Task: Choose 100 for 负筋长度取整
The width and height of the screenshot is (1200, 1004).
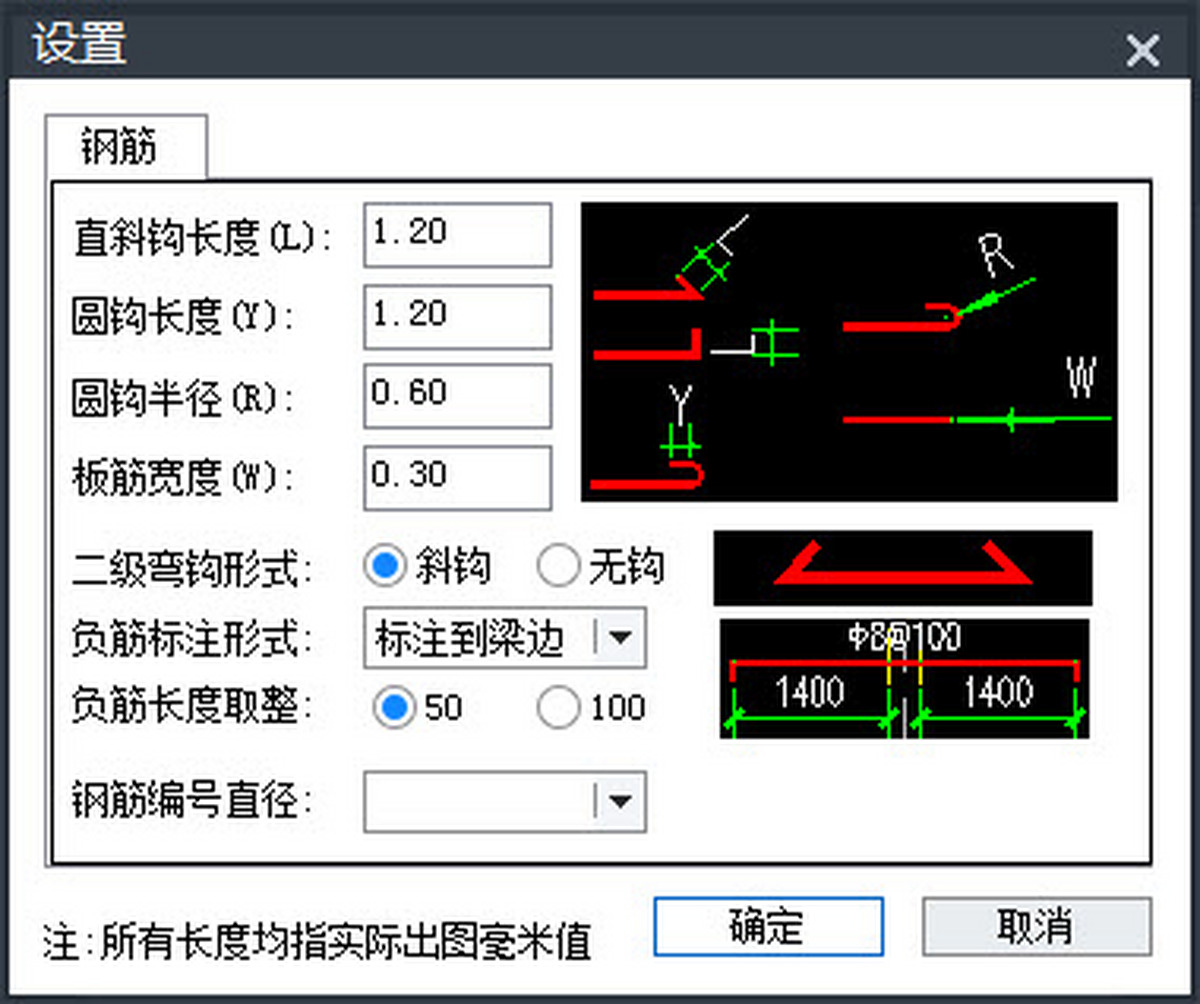Action: [558, 708]
